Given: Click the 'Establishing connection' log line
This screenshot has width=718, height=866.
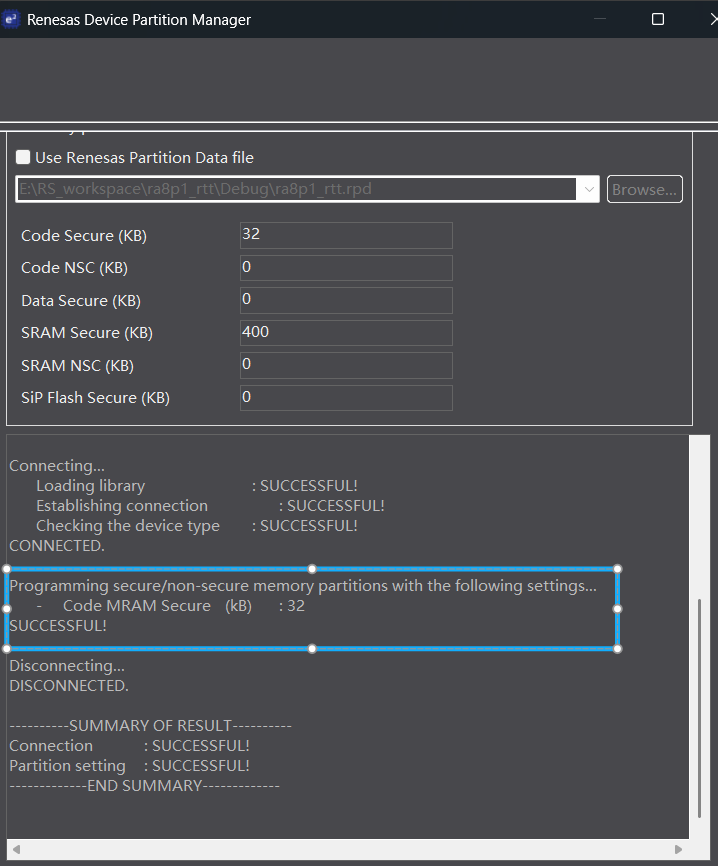Looking at the screenshot, I should click(x=210, y=506).
